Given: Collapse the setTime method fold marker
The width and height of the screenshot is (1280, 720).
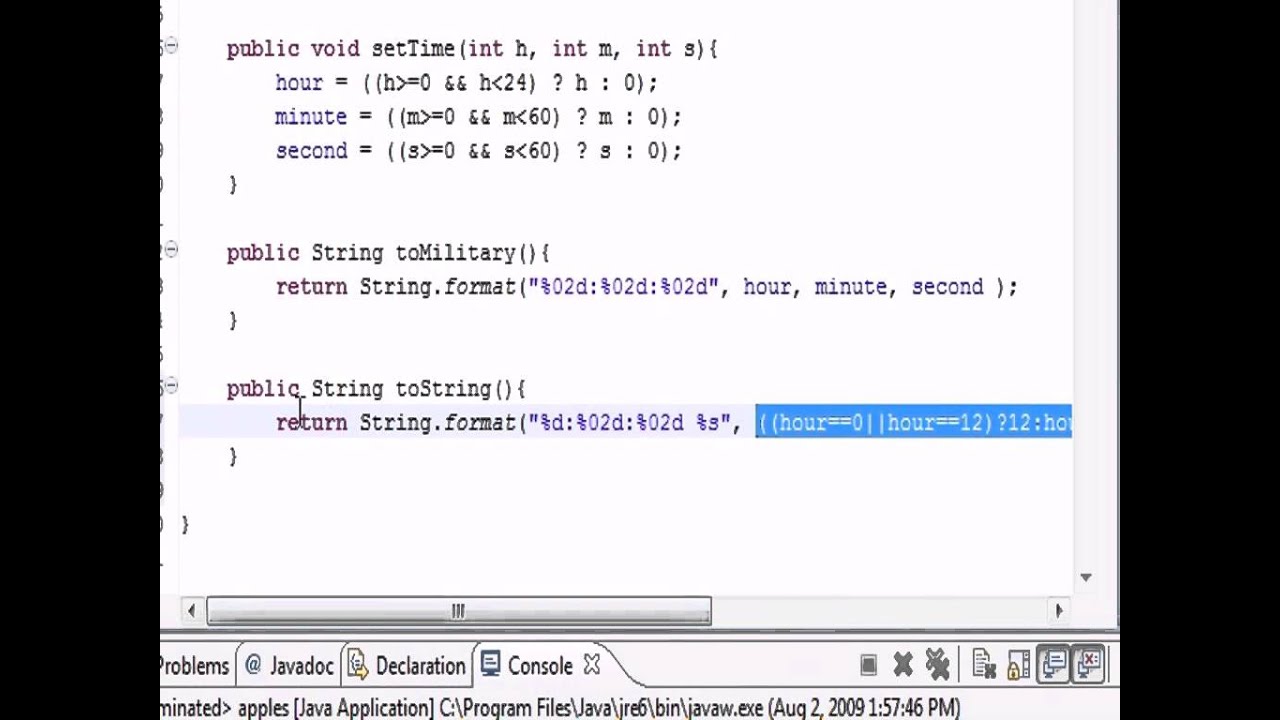Looking at the screenshot, I should (171, 46).
